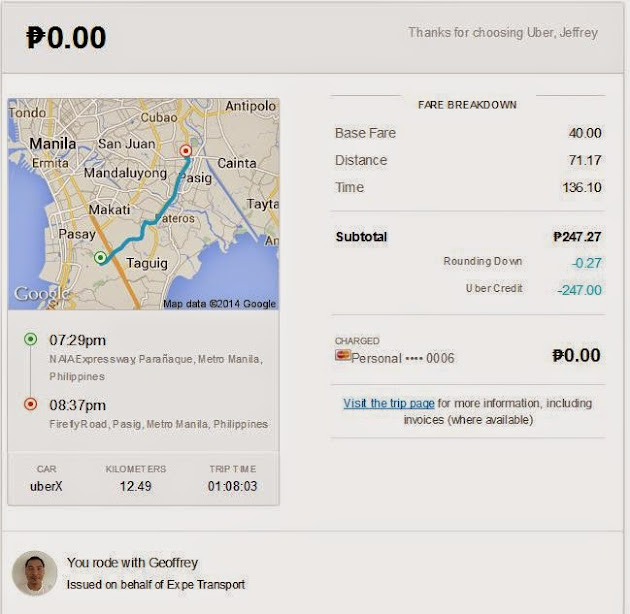Click the ₱0.00 total fare heading
The image size is (630, 614).
[67, 38]
